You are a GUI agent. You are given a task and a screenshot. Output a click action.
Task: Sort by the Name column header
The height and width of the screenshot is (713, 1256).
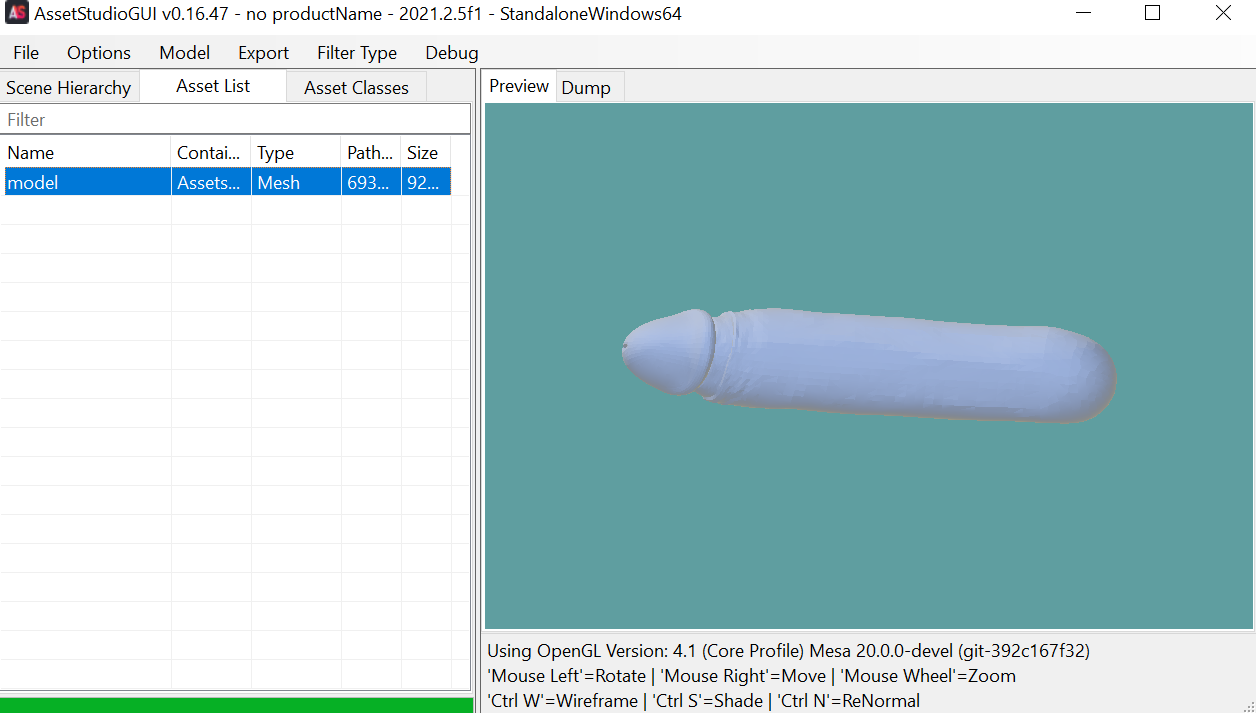[x=87, y=153]
